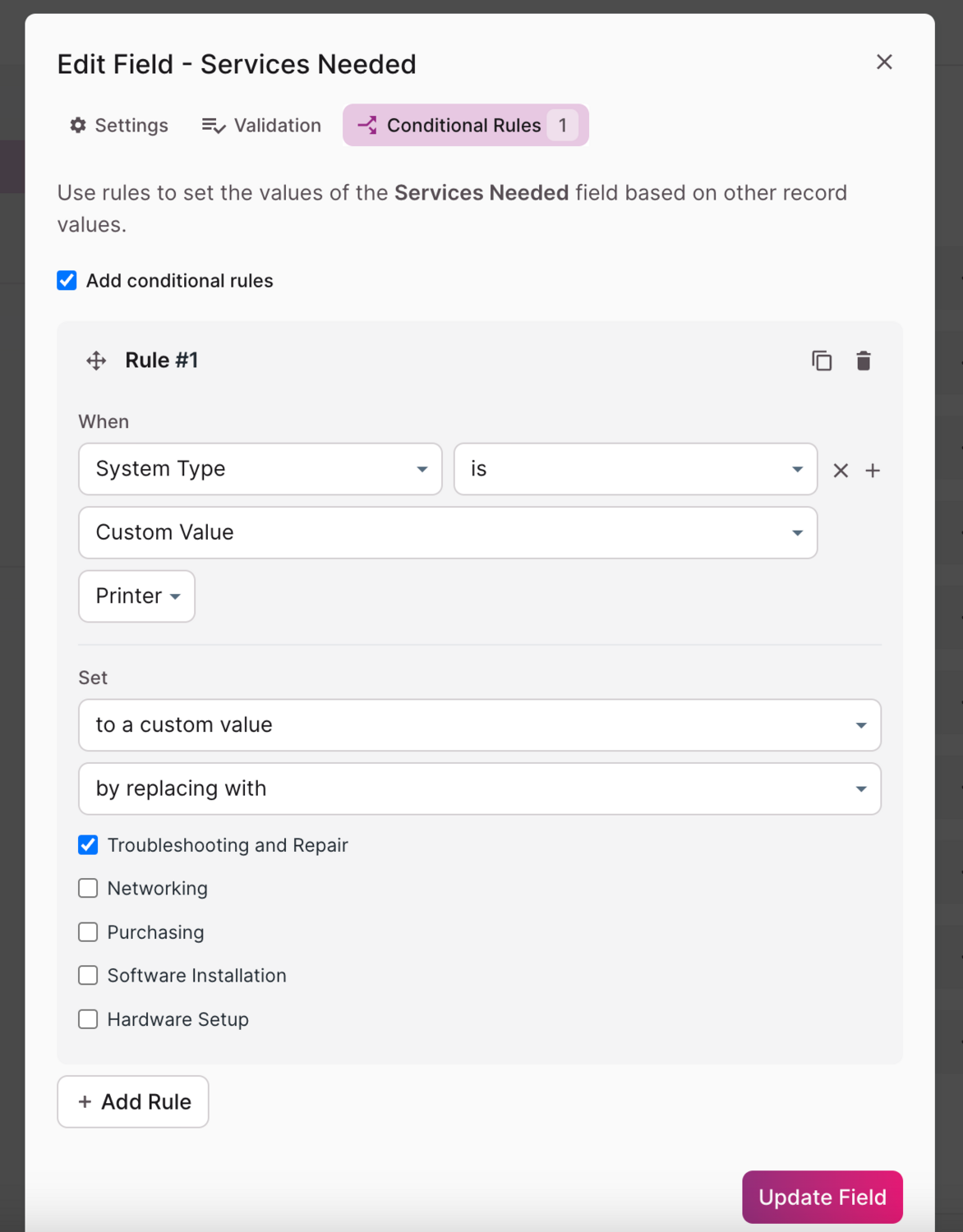Open the Printer value dropdown

point(136,596)
